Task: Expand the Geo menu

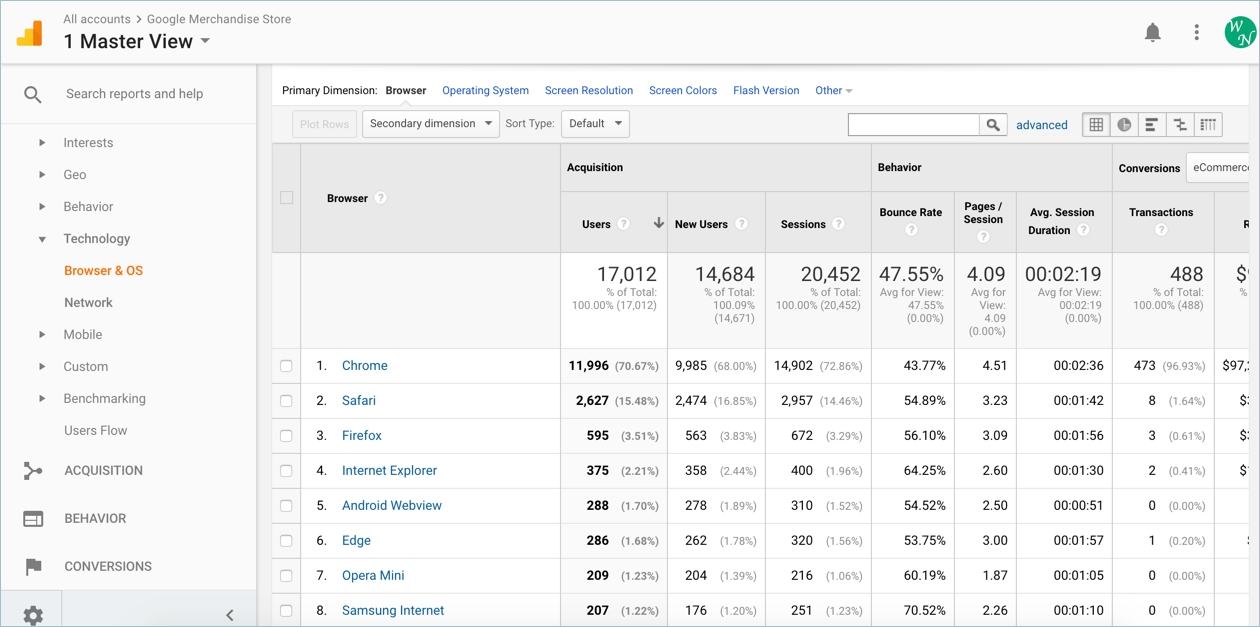Action: pos(42,175)
